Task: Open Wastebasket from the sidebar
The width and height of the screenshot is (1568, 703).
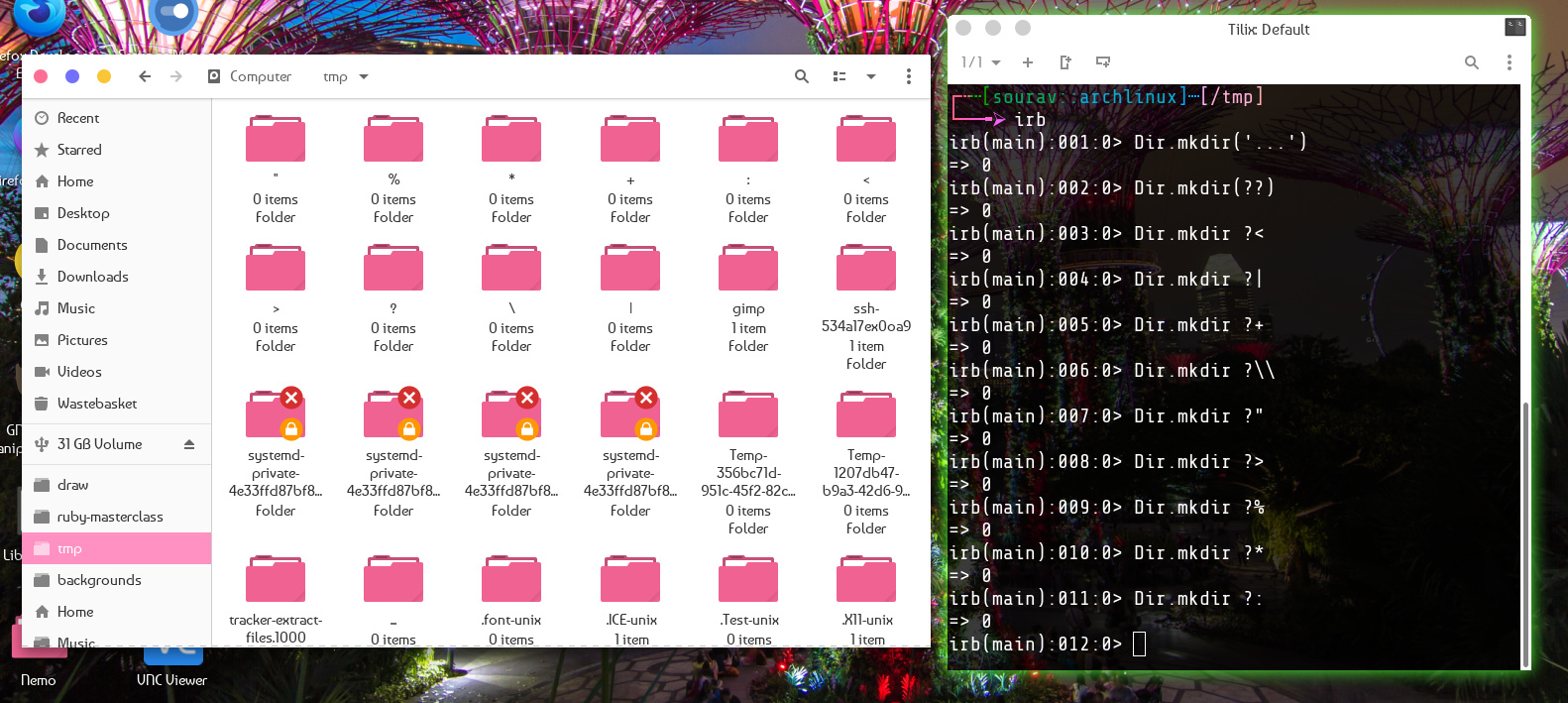Action: 96,404
